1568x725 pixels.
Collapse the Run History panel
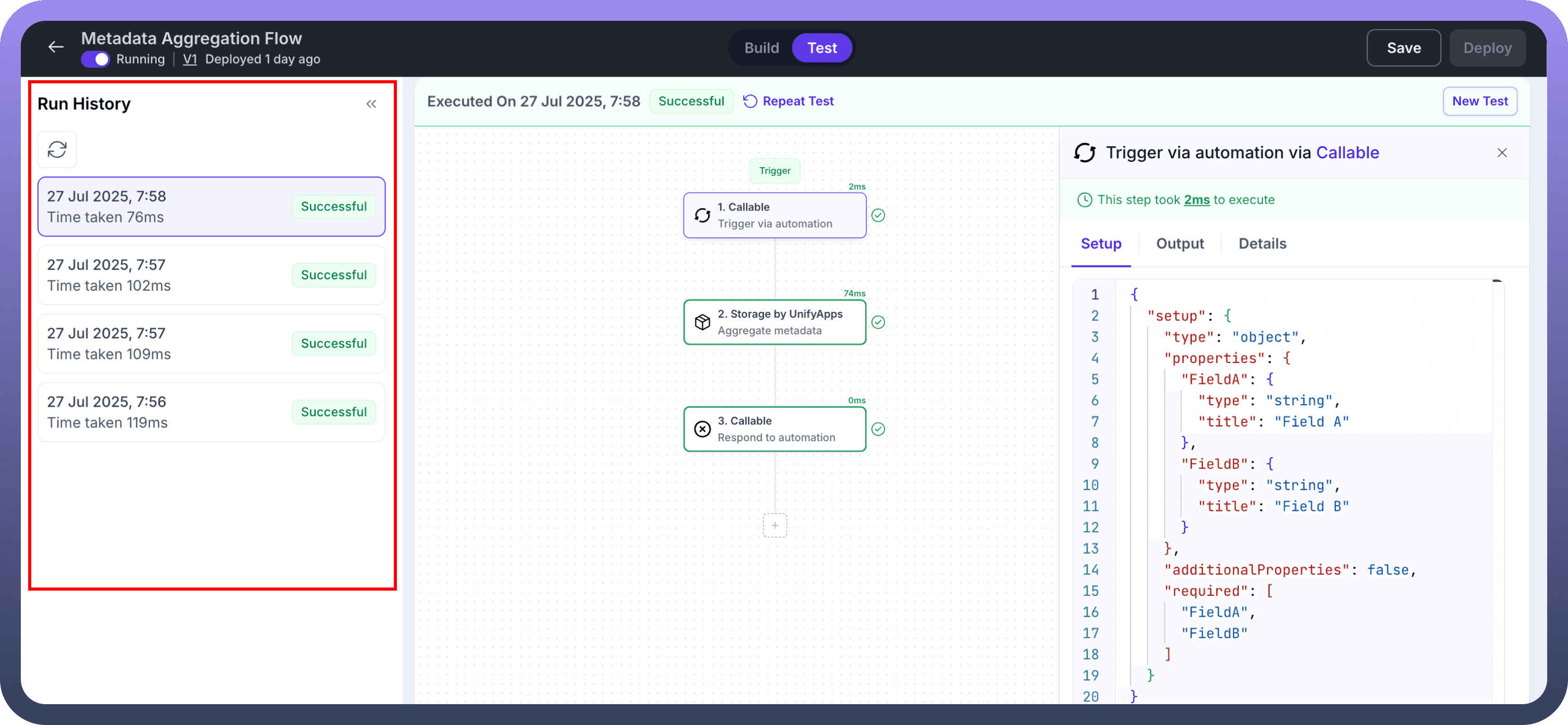371,104
